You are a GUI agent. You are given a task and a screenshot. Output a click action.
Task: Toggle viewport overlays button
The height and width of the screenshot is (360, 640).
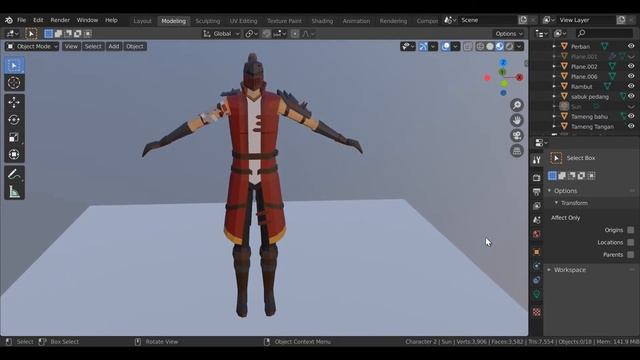(x=446, y=47)
